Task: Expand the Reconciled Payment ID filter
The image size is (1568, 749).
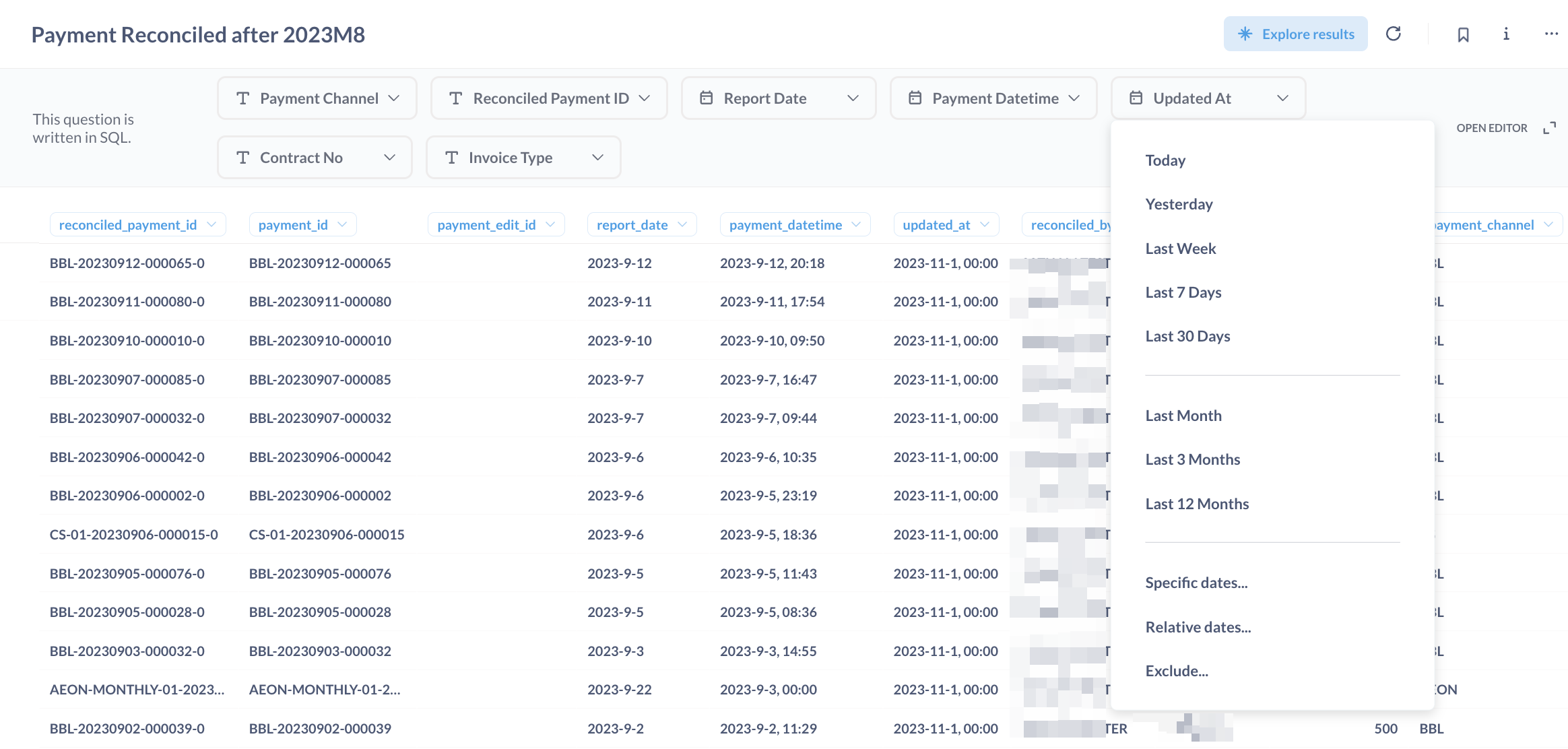Action: tap(549, 98)
